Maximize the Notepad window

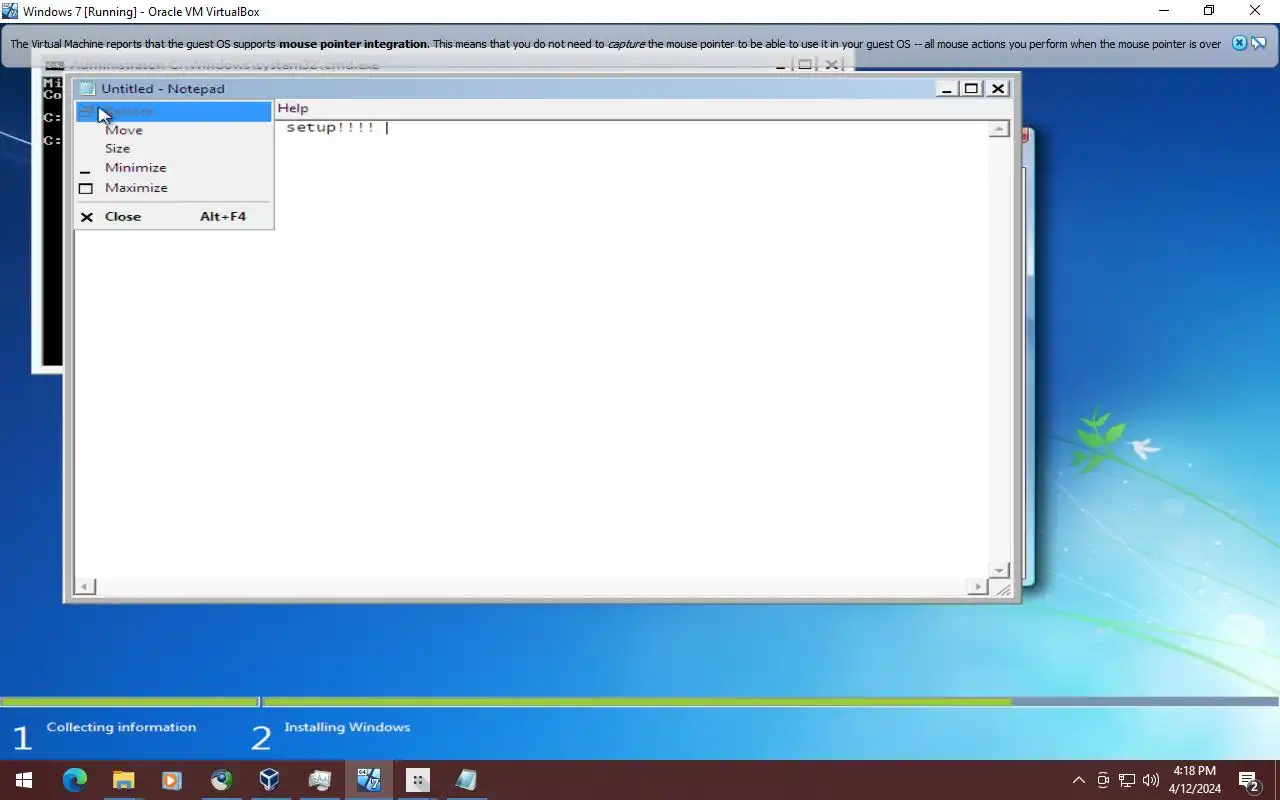(971, 88)
